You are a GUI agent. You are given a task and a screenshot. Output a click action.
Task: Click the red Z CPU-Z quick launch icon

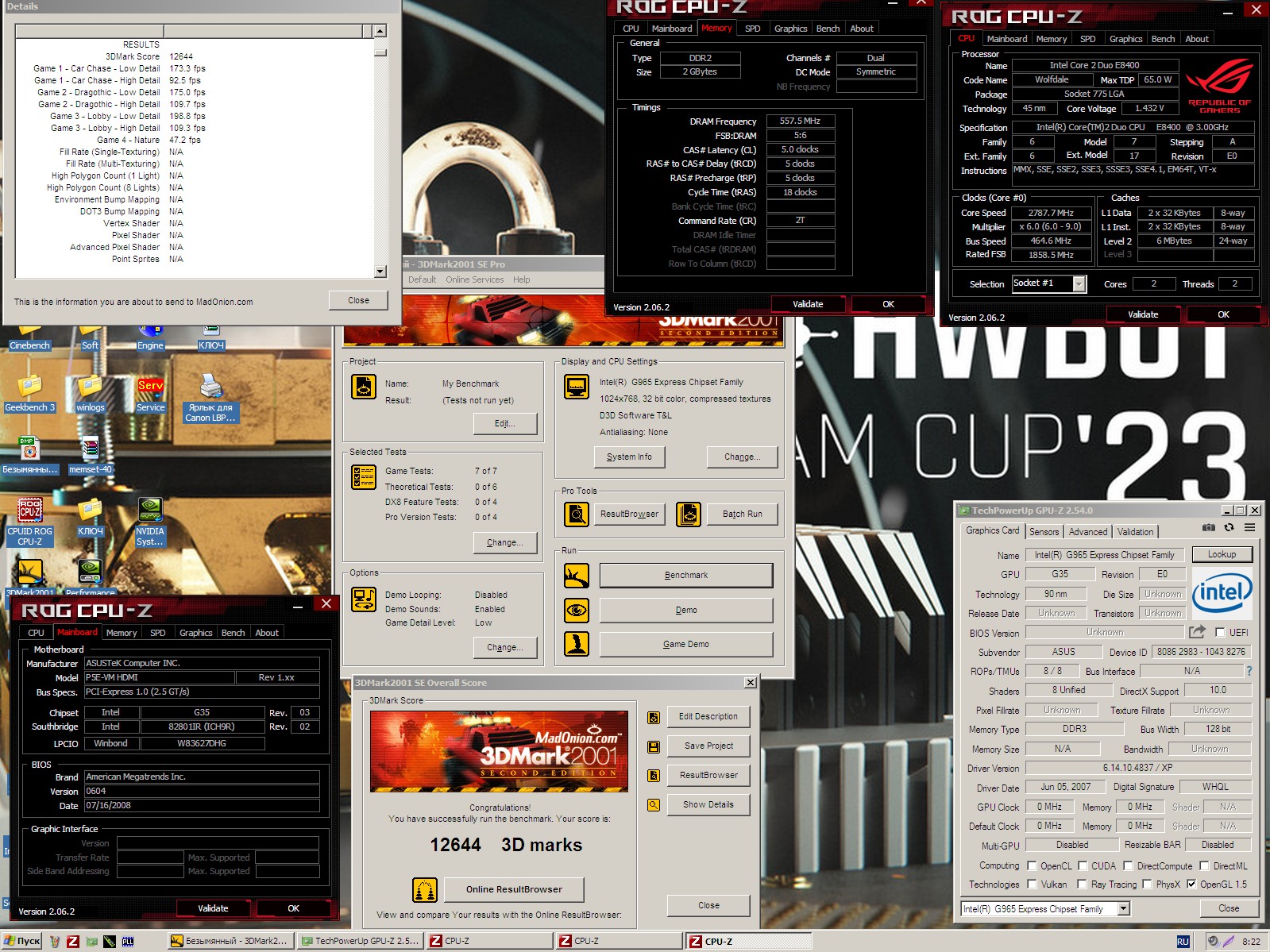coord(73,942)
